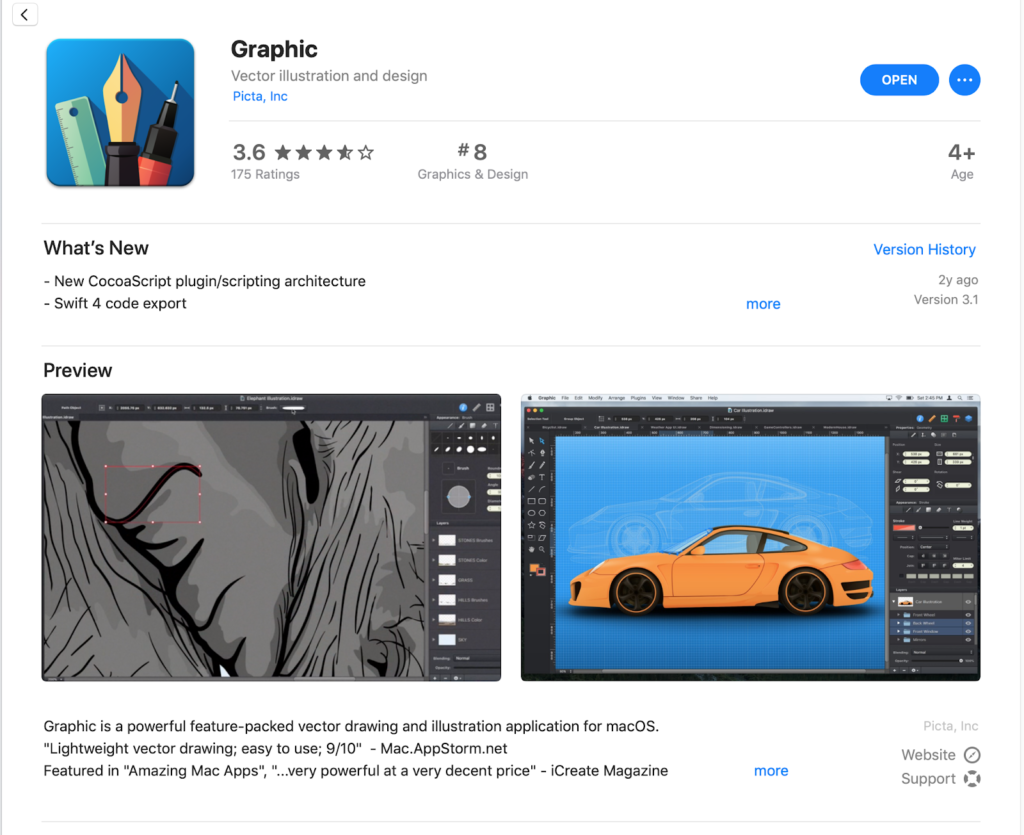Image resolution: width=1024 pixels, height=835 pixels.
Task: Click the "175 Ratings" text
Action: coord(265,174)
